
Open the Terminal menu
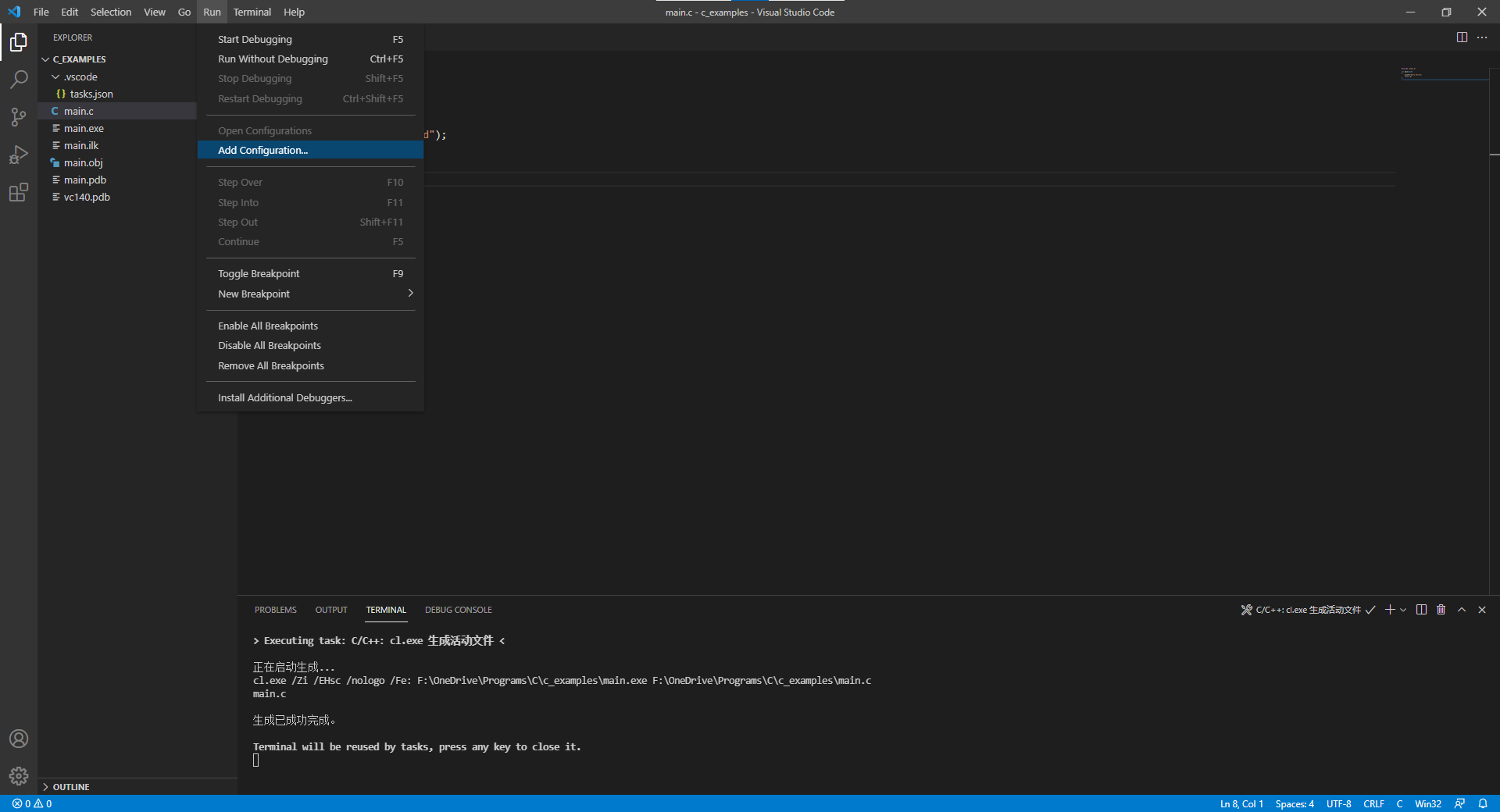pyautogui.click(x=252, y=12)
